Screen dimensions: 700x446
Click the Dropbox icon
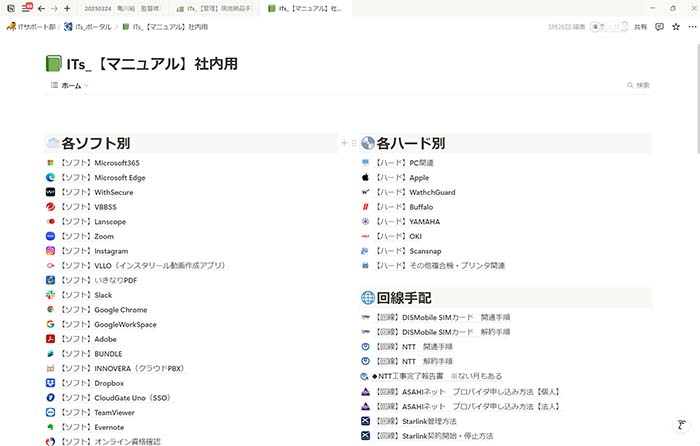click(x=50, y=383)
